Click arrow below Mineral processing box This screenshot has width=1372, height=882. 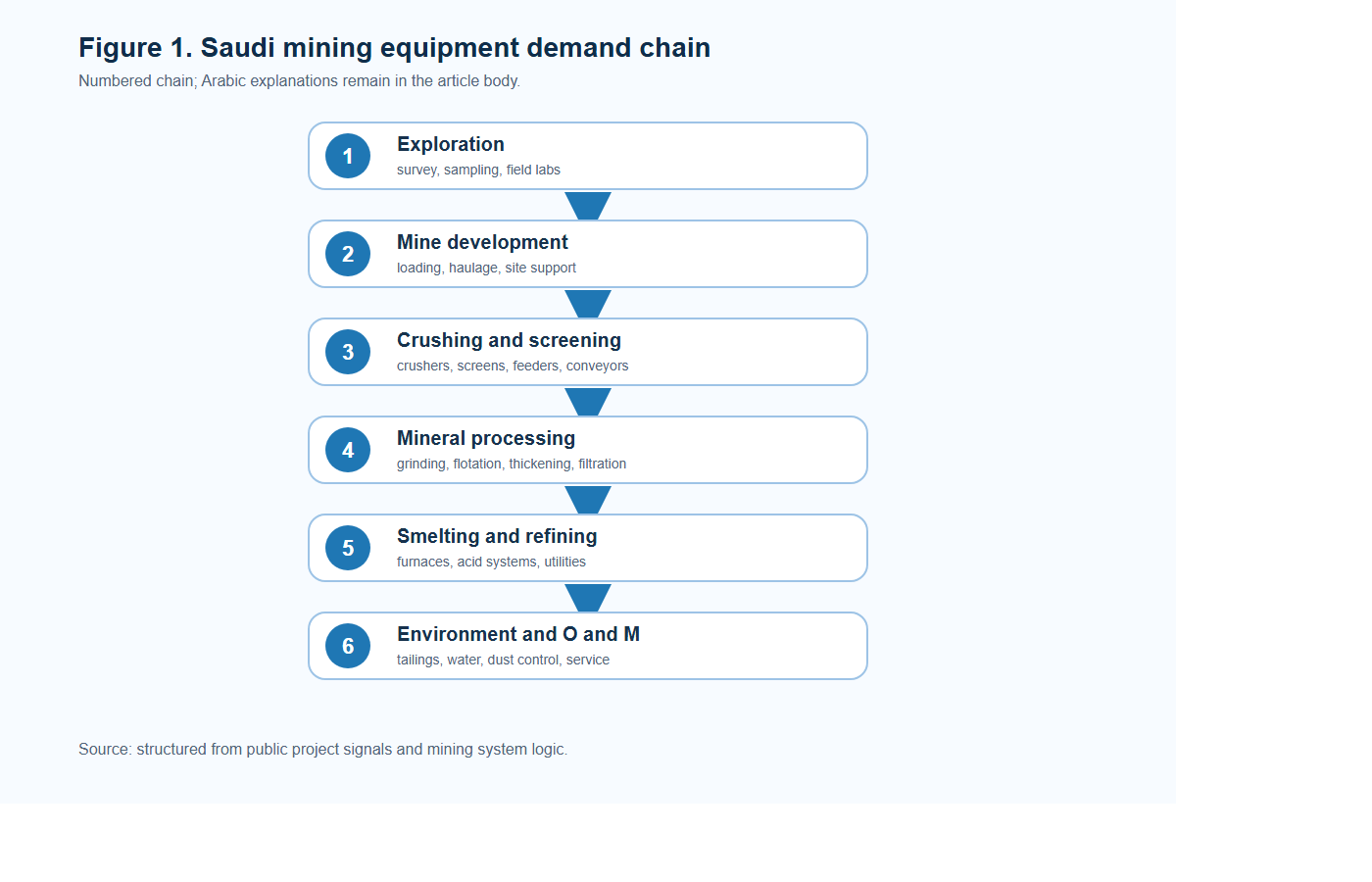click(588, 499)
